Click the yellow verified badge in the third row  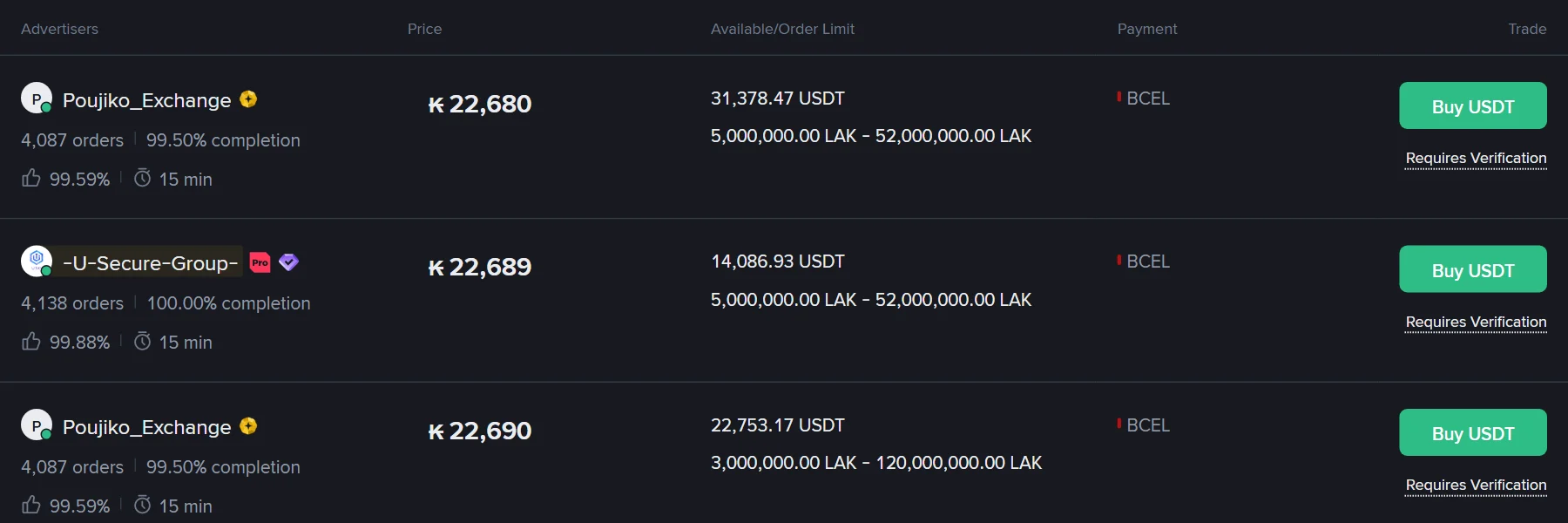pos(248,426)
